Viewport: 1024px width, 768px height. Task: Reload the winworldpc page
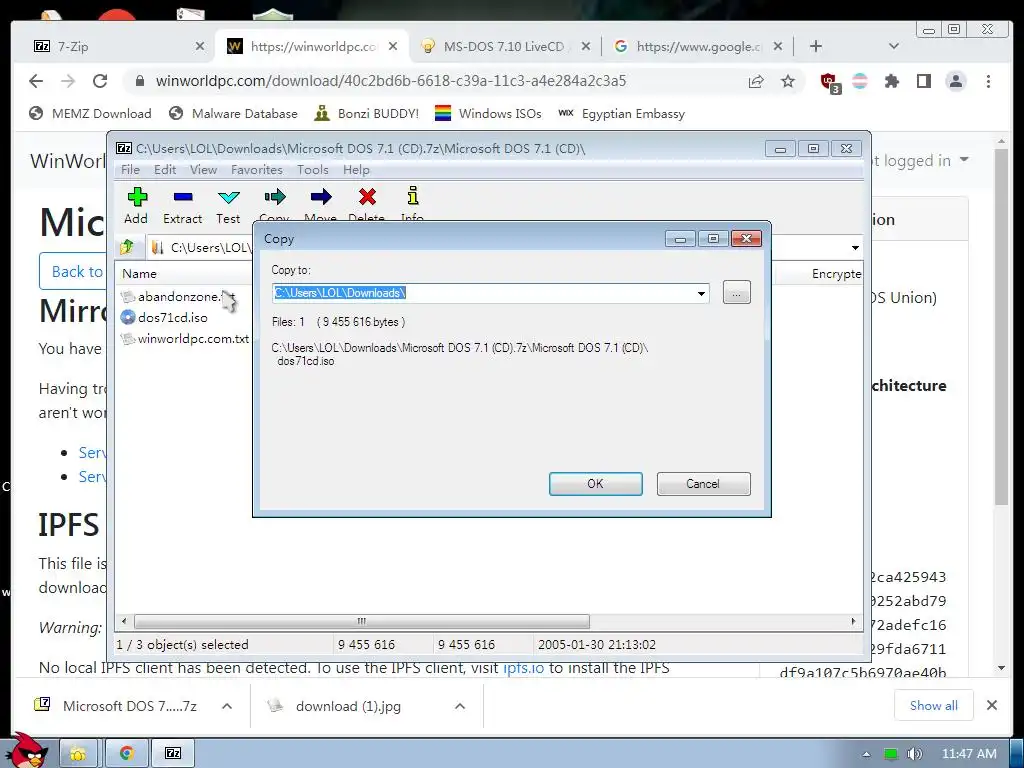(x=100, y=81)
